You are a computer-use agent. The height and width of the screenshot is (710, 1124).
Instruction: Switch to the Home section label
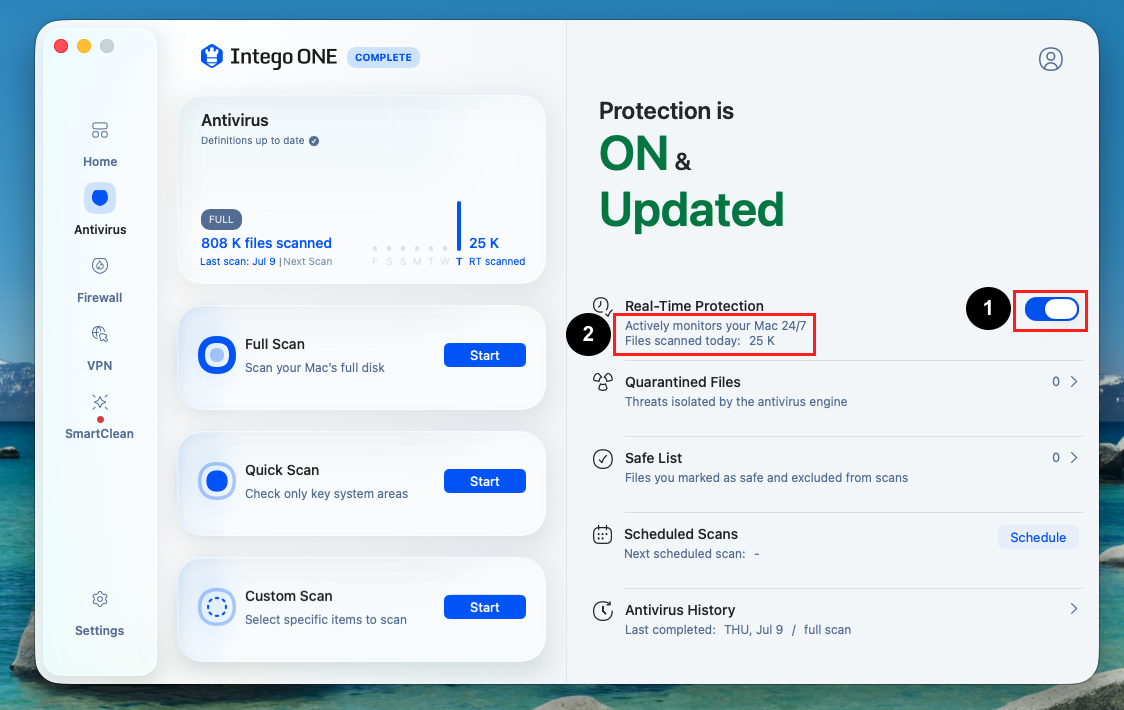(100, 162)
